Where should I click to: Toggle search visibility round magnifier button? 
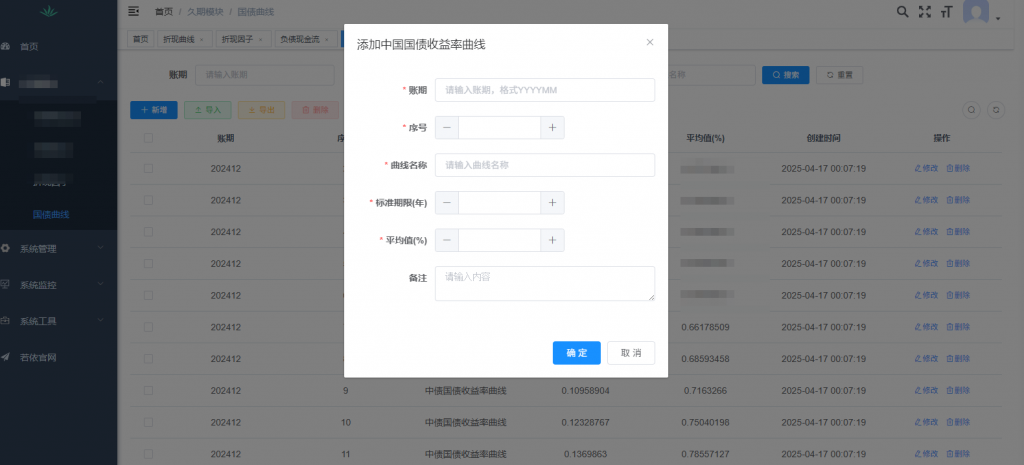[x=972, y=110]
